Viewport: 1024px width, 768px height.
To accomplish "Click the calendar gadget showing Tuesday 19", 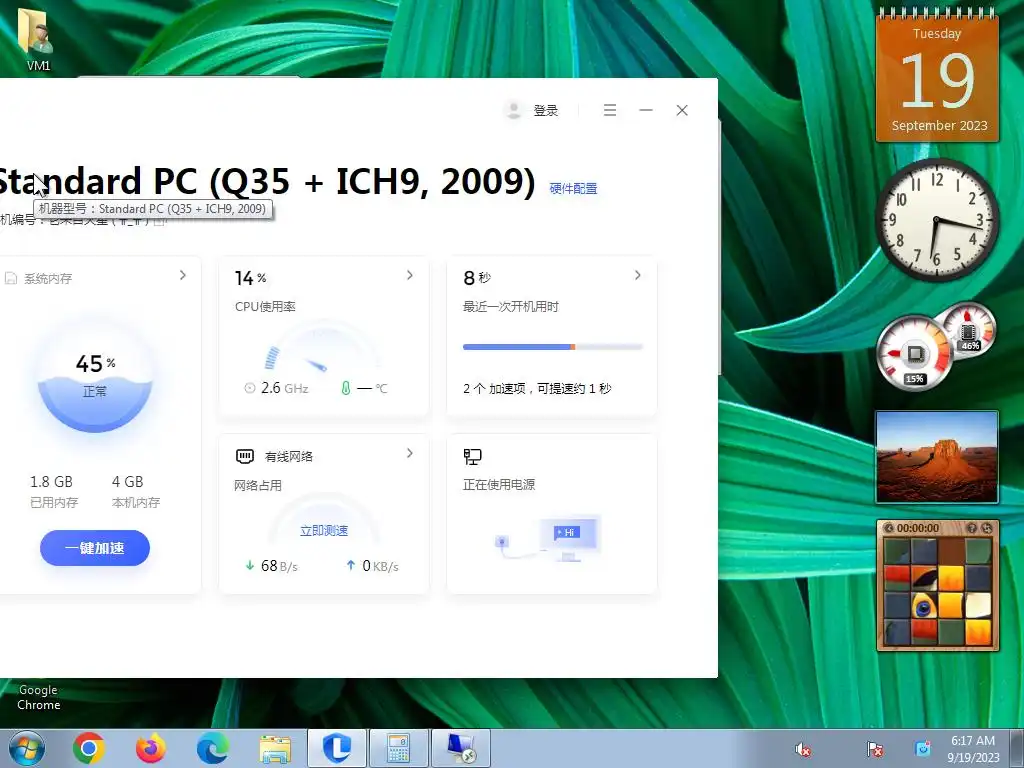I will [x=937, y=76].
